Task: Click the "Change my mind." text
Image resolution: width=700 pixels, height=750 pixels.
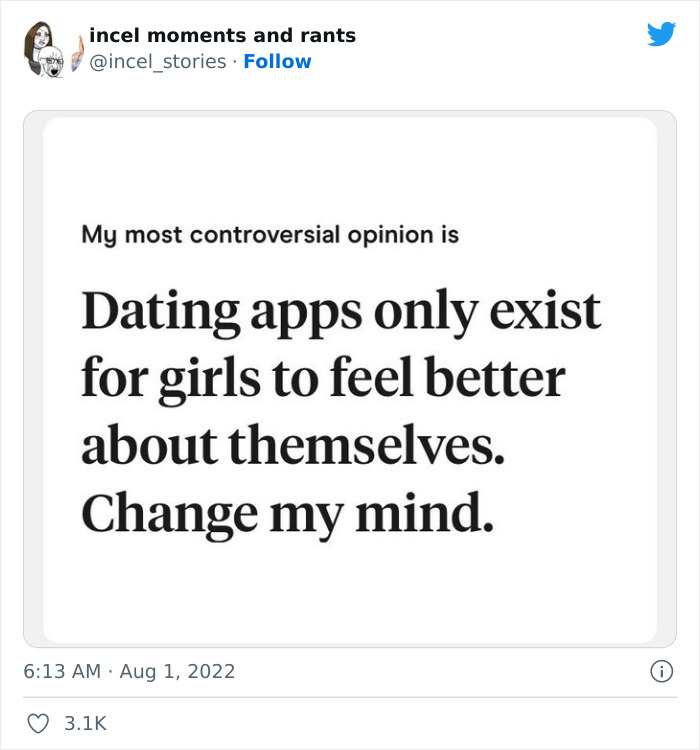Action: point(288,513)
